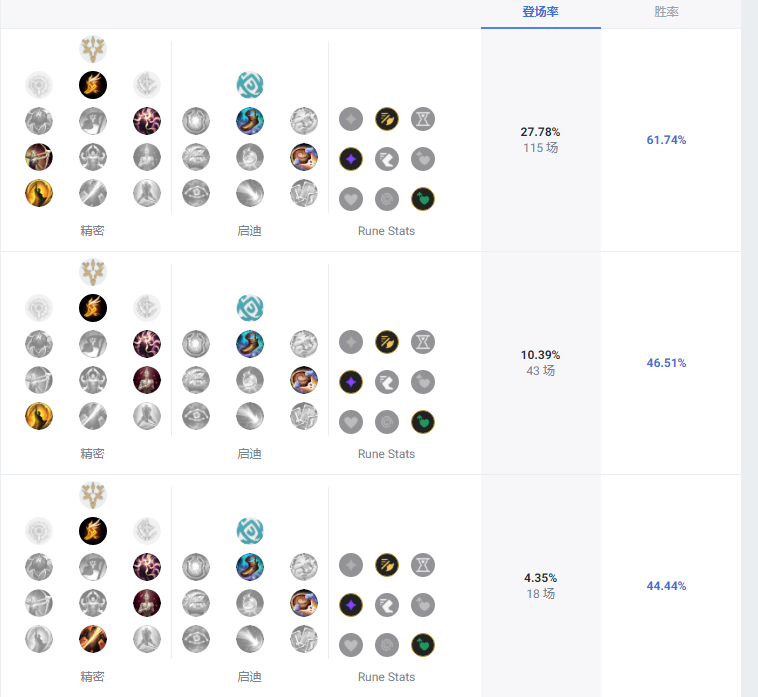
Task: Select the highlighted keystone rune in 27.78% row
Action: (93, 85)
